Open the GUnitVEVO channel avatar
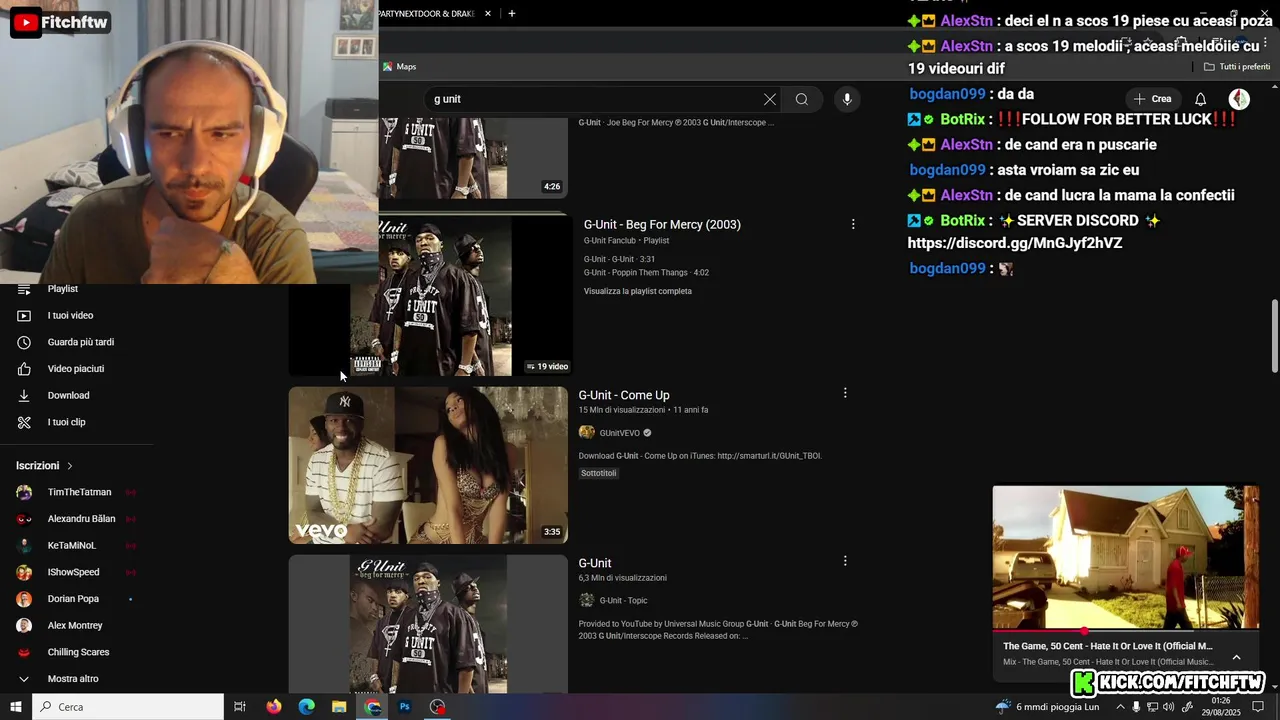 tap(587, 433)
